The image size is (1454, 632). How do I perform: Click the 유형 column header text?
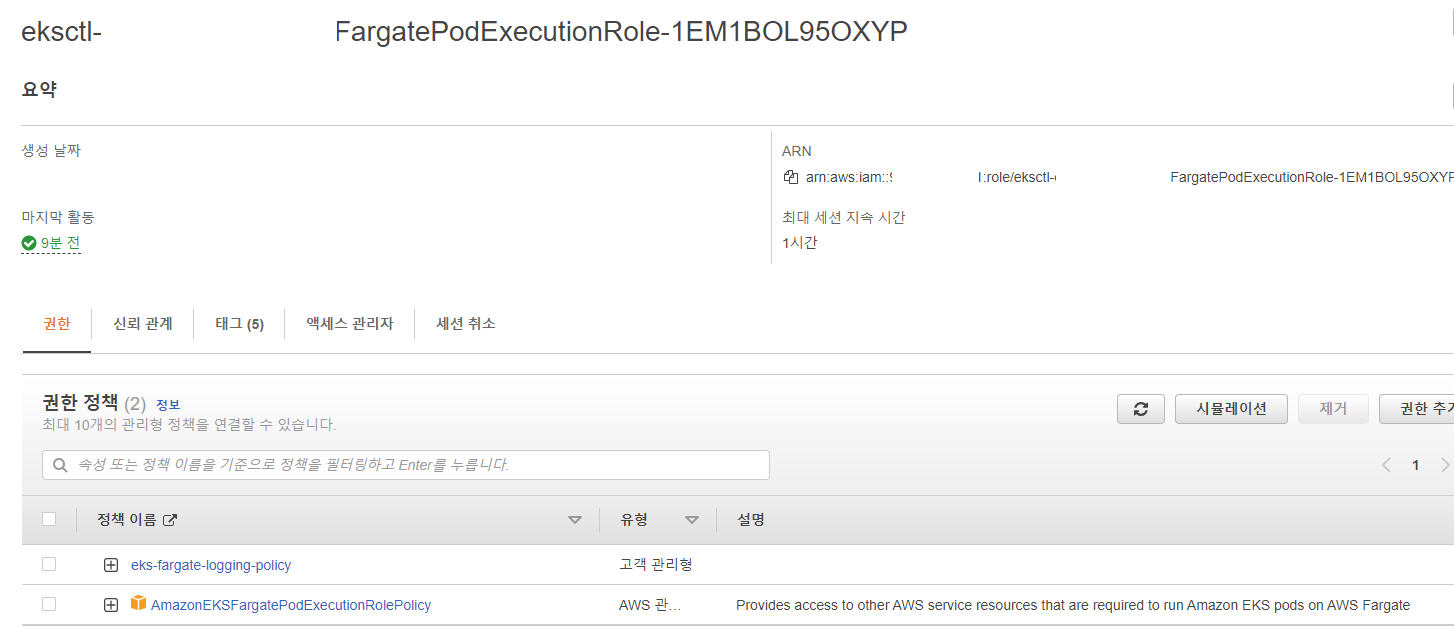(634, 520)
